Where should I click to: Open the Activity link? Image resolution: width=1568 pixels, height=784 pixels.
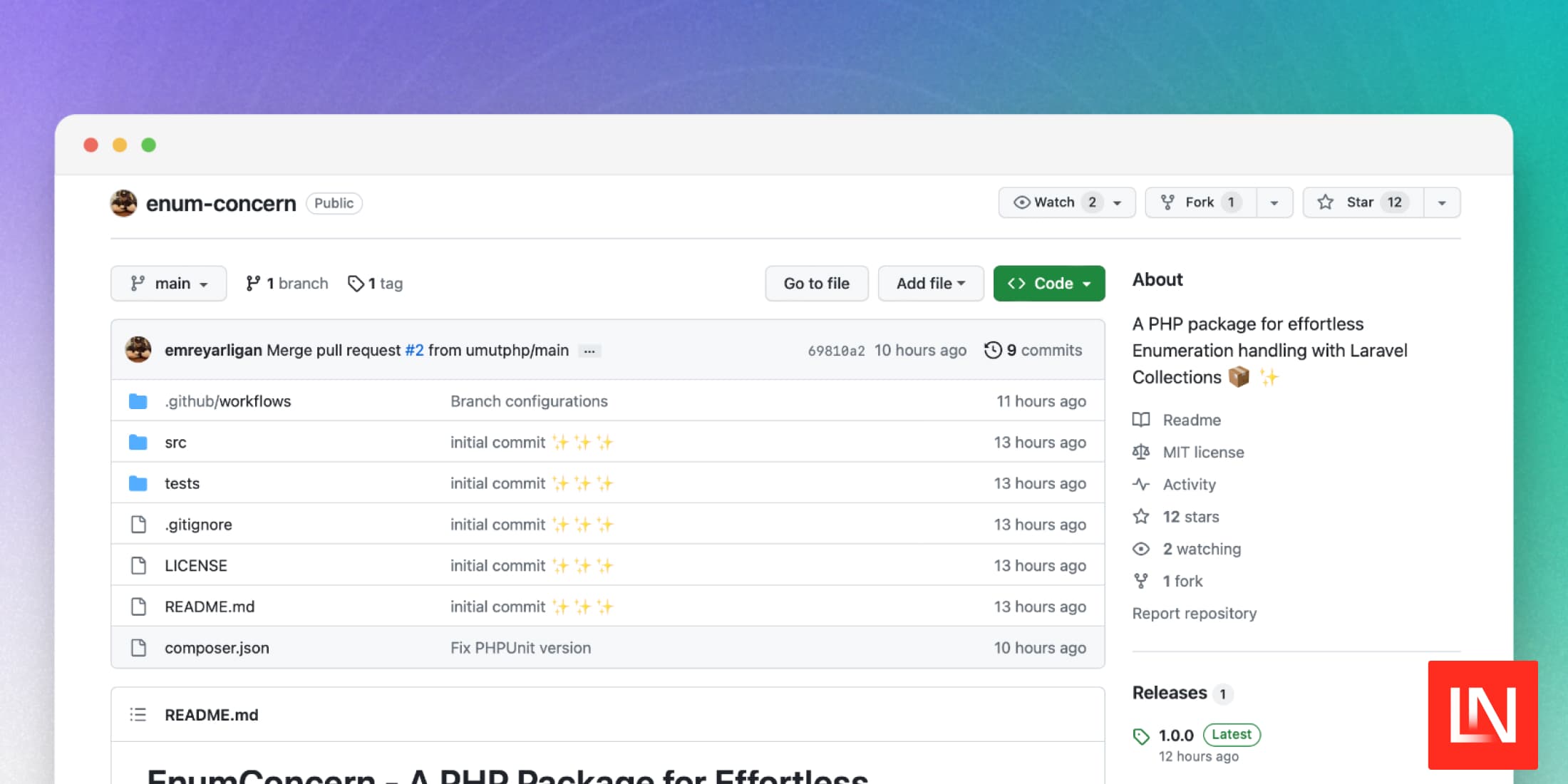(1189, 484)
